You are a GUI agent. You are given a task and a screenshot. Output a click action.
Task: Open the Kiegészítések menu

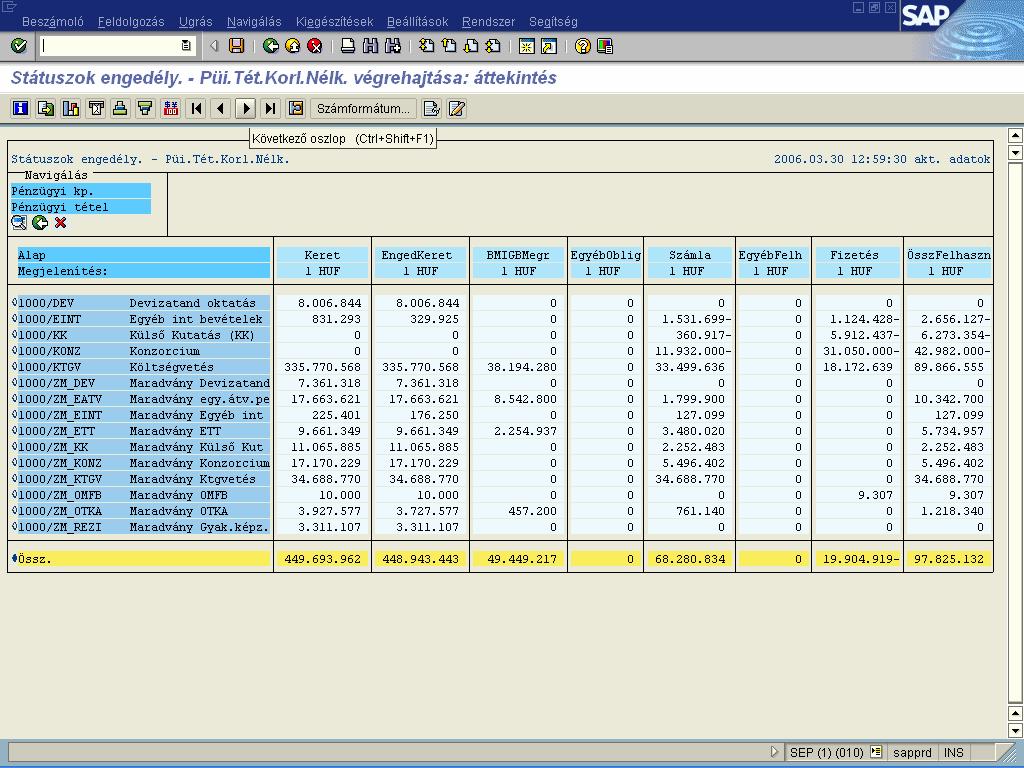click(x=334, y=22)
